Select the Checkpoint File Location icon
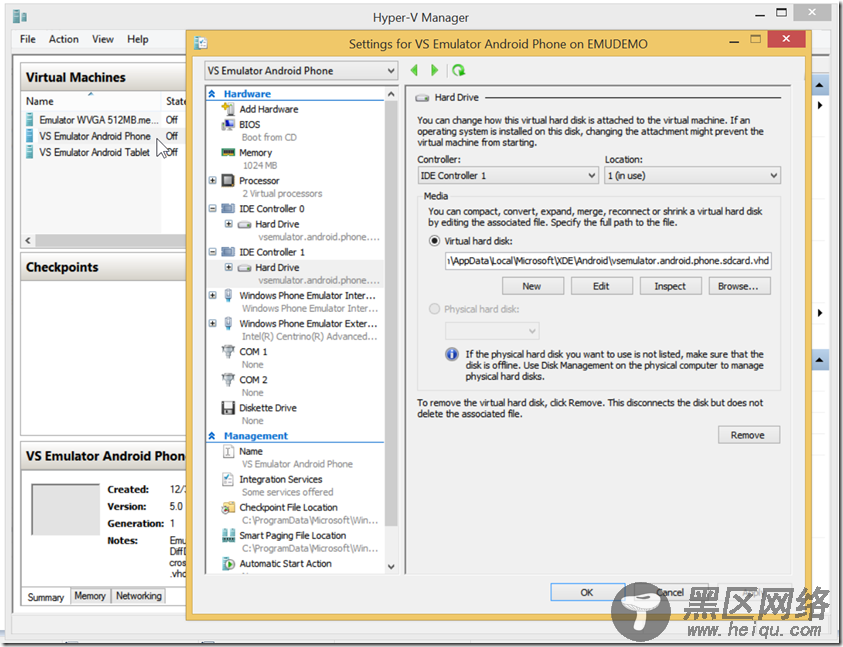 pyautogui.click(x=228, y=507)
